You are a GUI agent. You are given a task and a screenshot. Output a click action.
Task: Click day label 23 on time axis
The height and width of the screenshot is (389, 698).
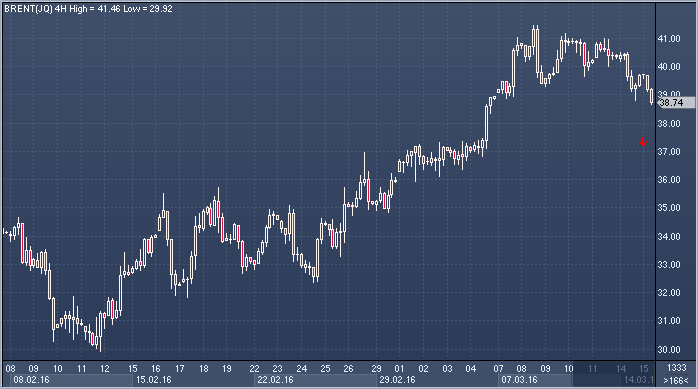(277, 369)
